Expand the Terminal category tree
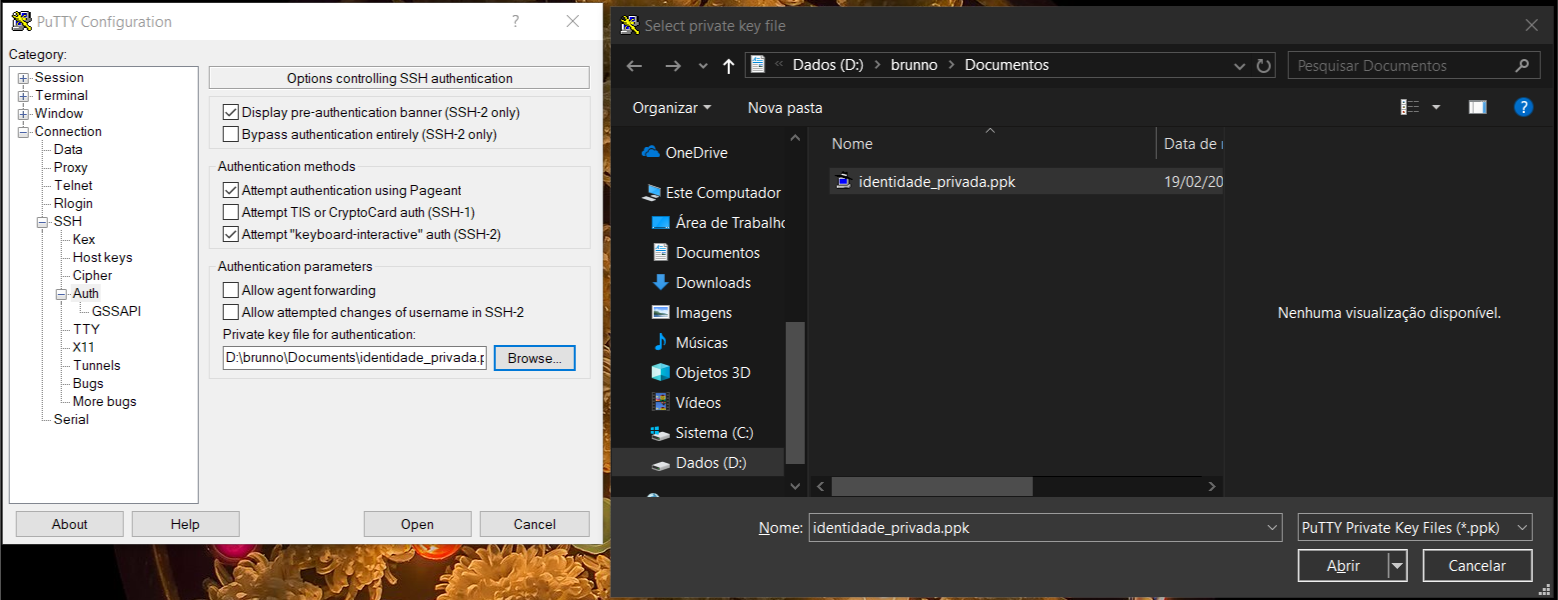 pyautogui.click(x=22, y=95)
